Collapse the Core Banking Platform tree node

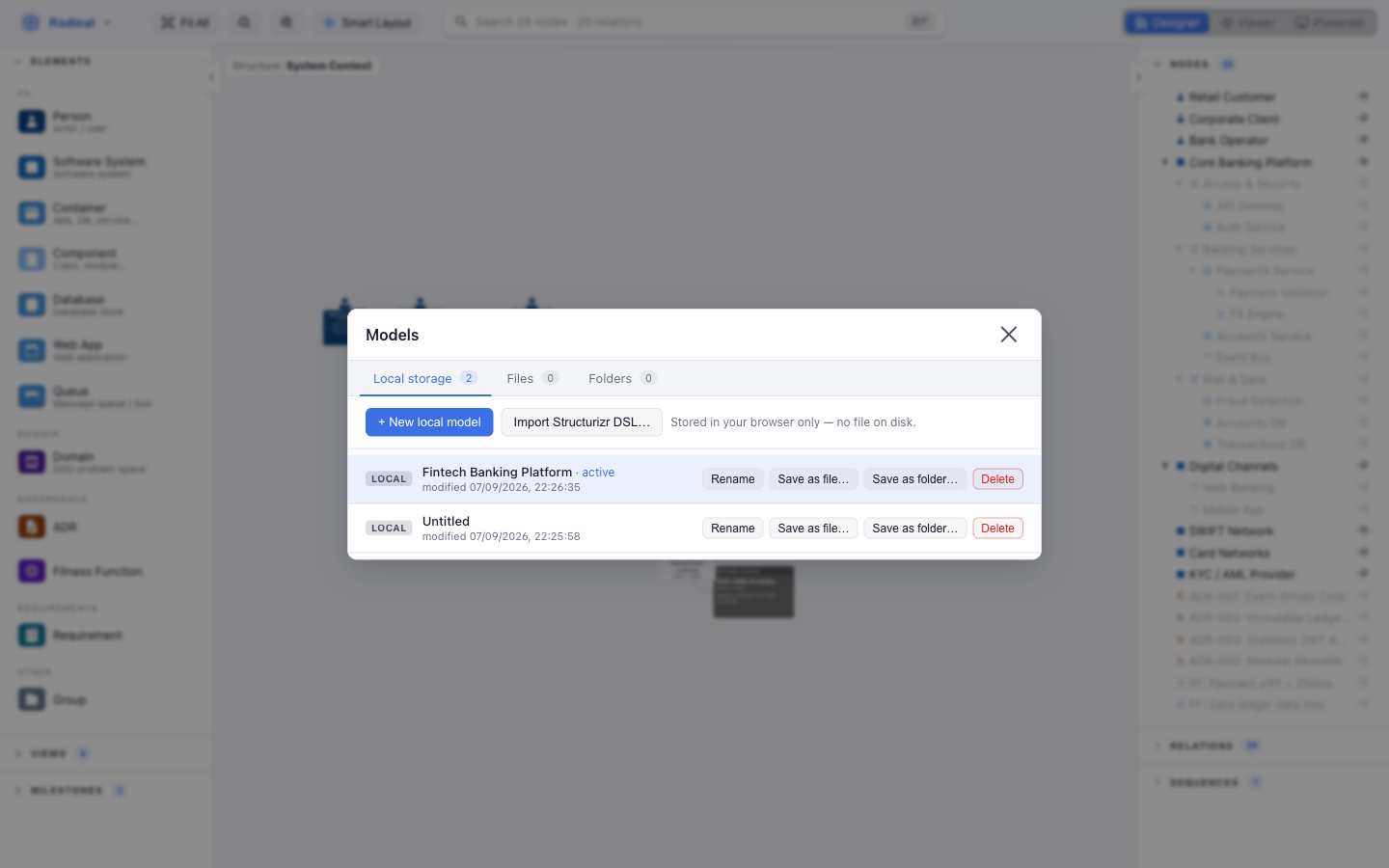(x=1165, y=162)
